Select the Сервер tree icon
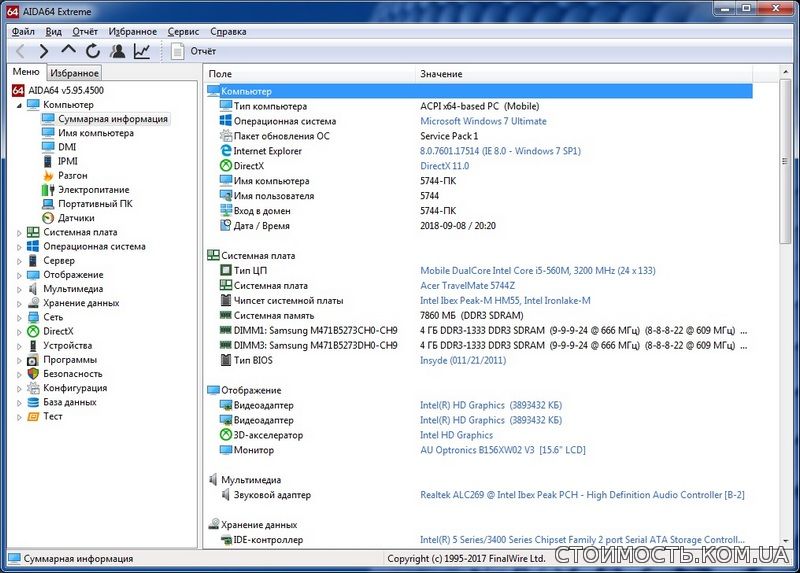Image resolution: width=800 pixels, height=573 pixels. [x=33, y=261]
